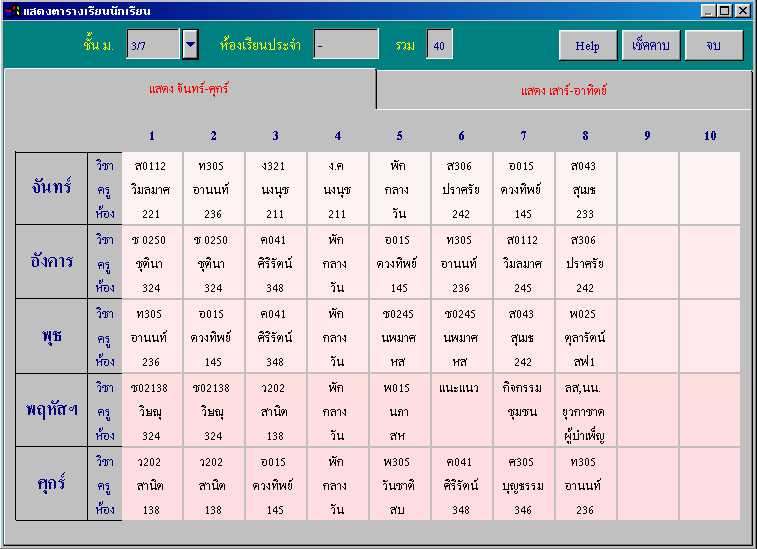Click the period 1 column header
Viewport: 757px width, 549px height.
[x=152, y=136]
